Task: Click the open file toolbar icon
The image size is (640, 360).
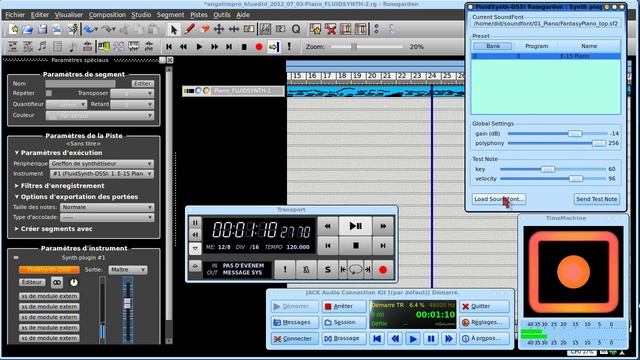Action: (x=27, y=29)
